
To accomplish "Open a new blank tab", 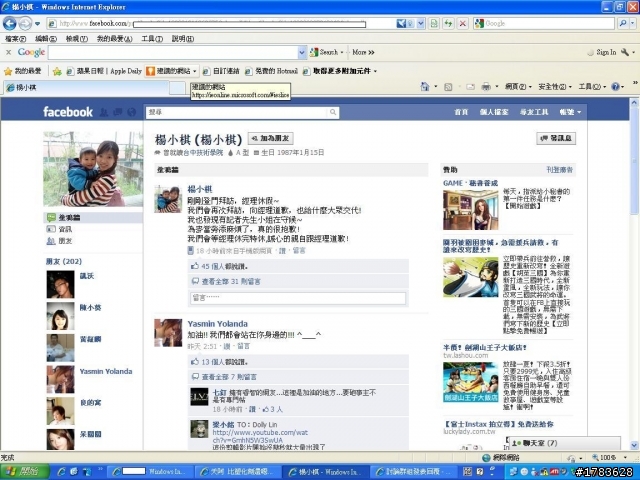I will coord(177,87).
